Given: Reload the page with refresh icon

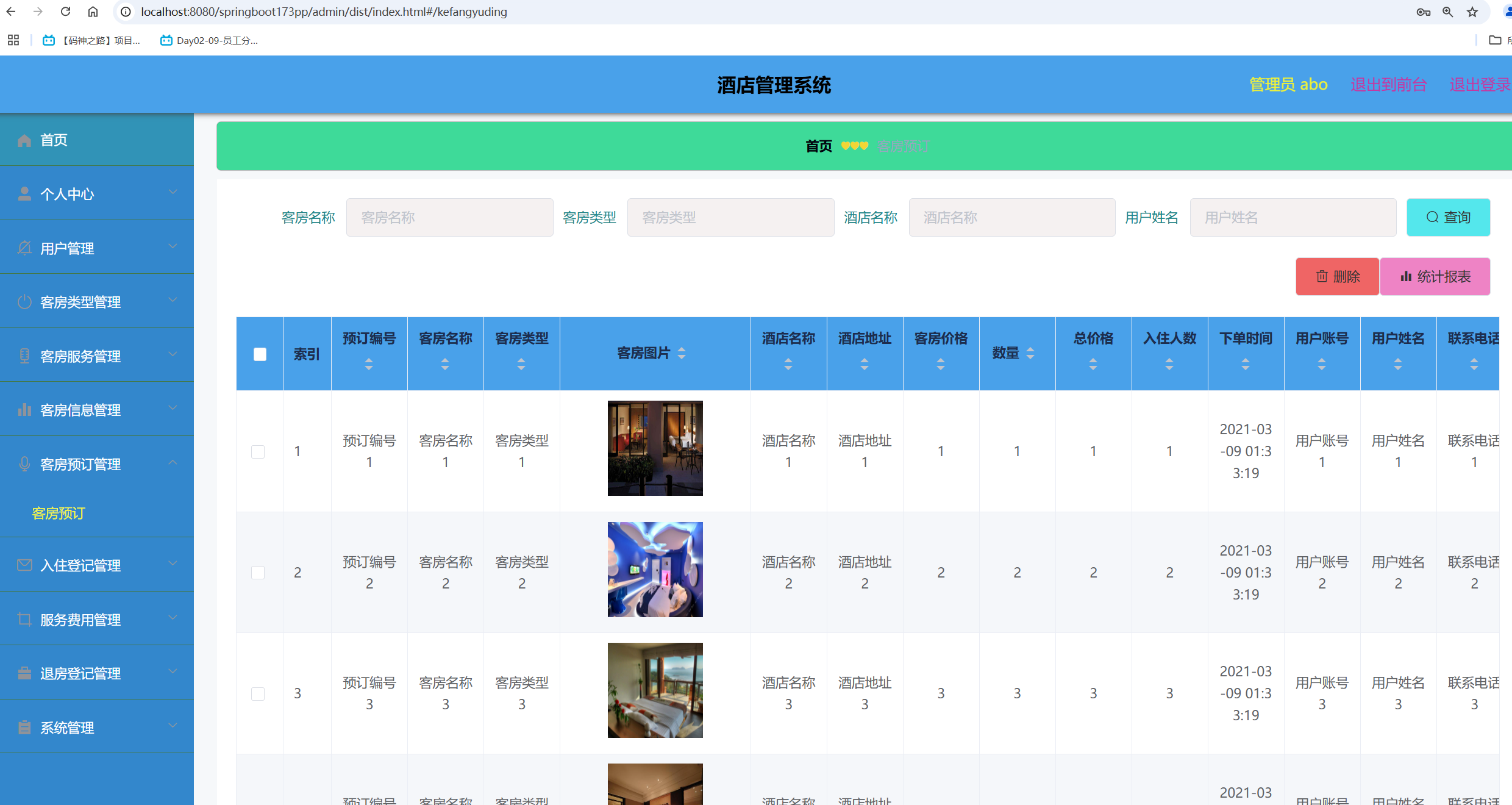Looking at the screenshot, I should point(65,12).
